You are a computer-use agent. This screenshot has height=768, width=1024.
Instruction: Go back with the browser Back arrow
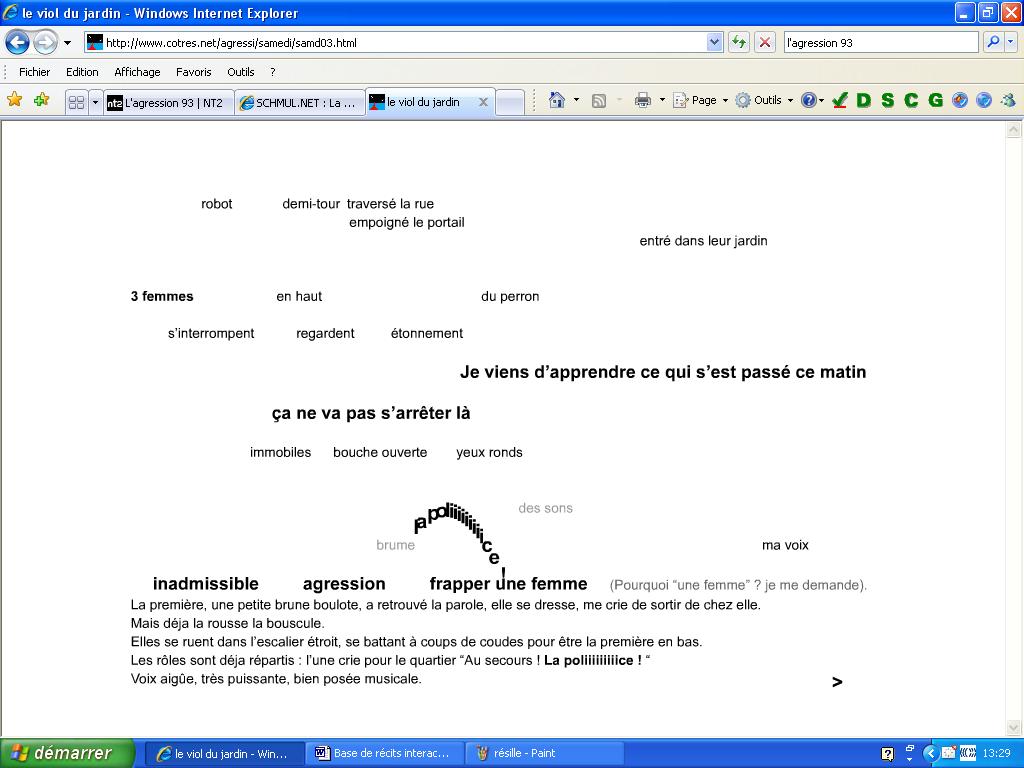point(18,43)
